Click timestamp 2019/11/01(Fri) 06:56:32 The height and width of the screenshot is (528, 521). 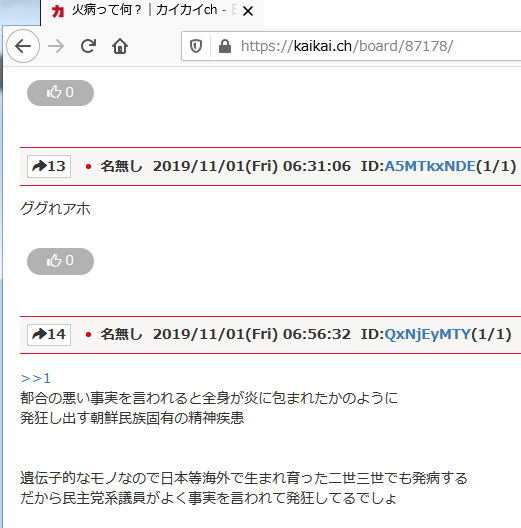point(252,334)
